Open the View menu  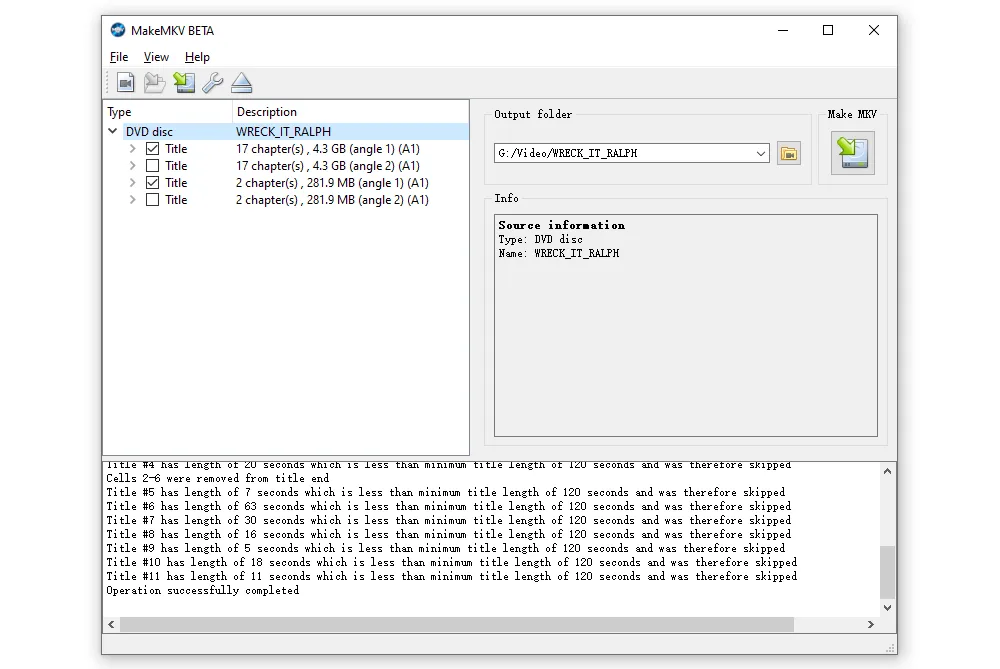pyautogui.click(x=156, y=57)
